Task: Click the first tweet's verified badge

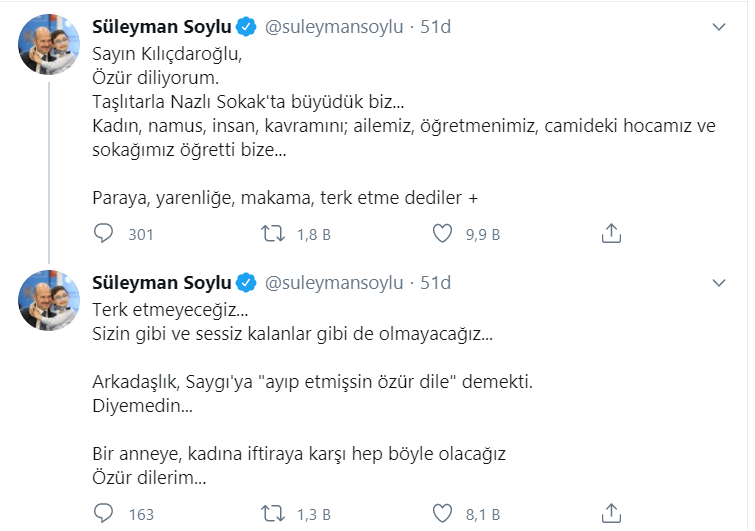Action: 247,27
